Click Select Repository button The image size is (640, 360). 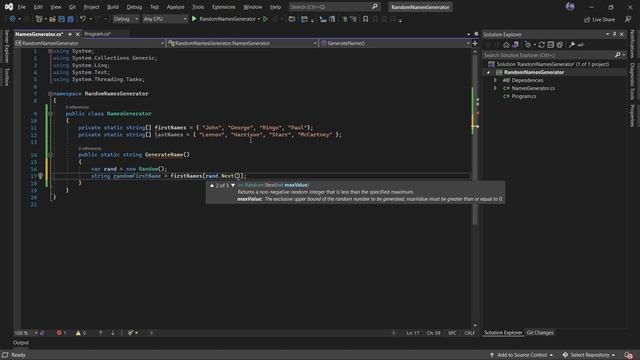(x=589, y=355)
